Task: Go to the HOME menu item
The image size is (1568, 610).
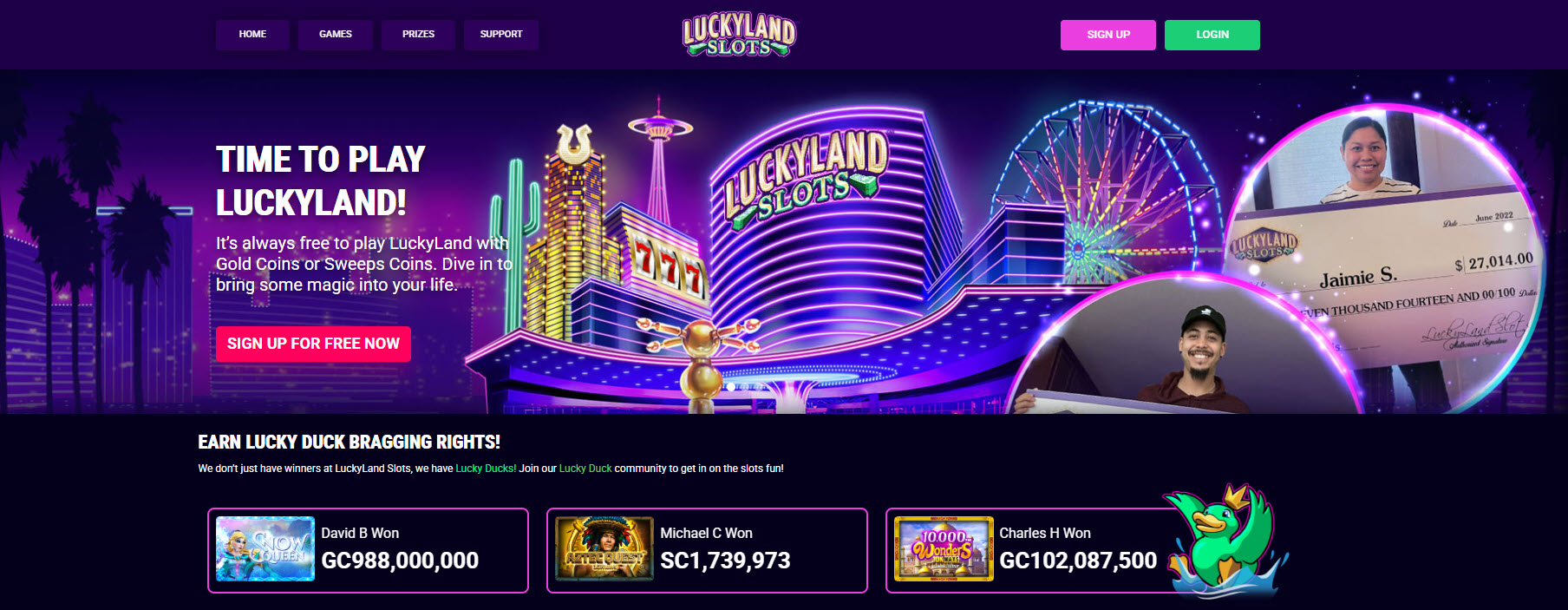Action: [252, 35]
